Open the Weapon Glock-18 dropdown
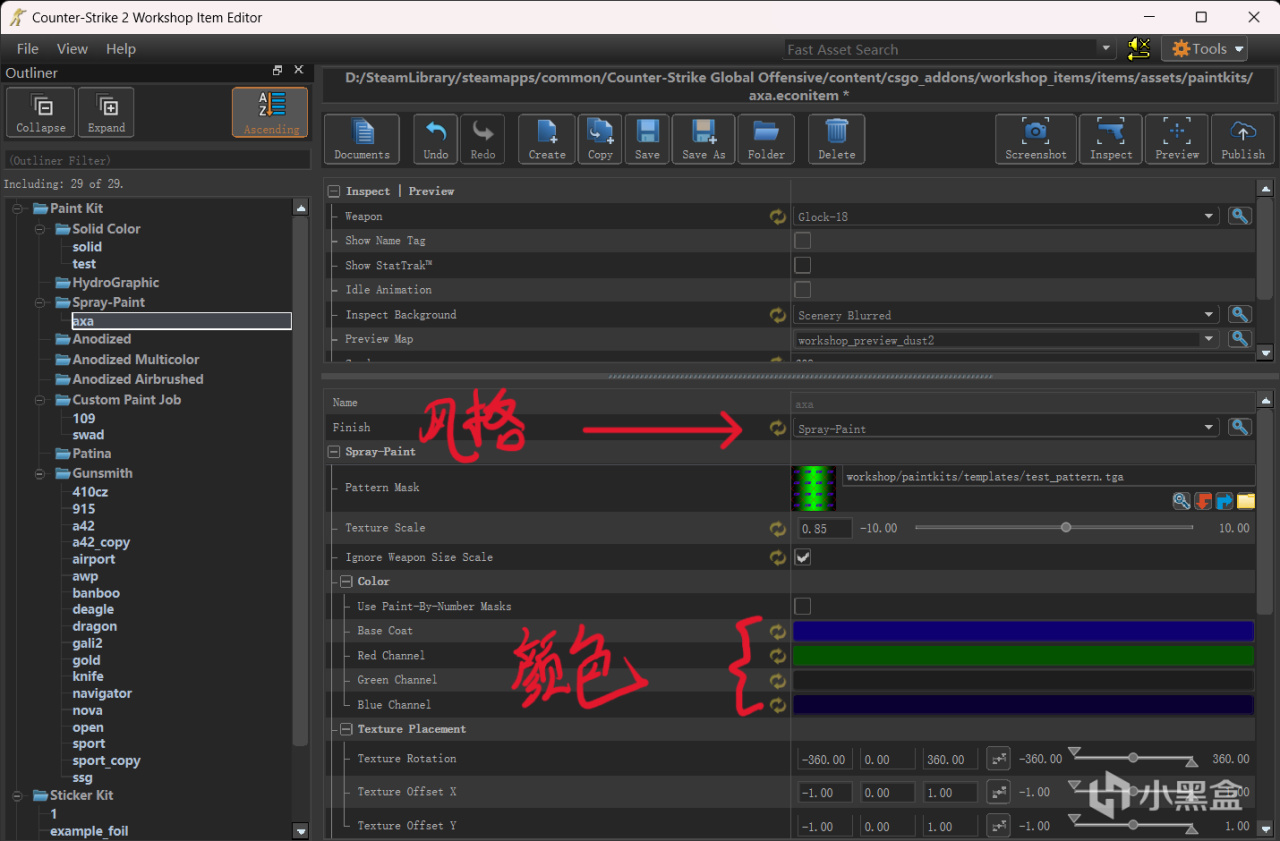The image size is (1280, 841). tap(1006, 216)
